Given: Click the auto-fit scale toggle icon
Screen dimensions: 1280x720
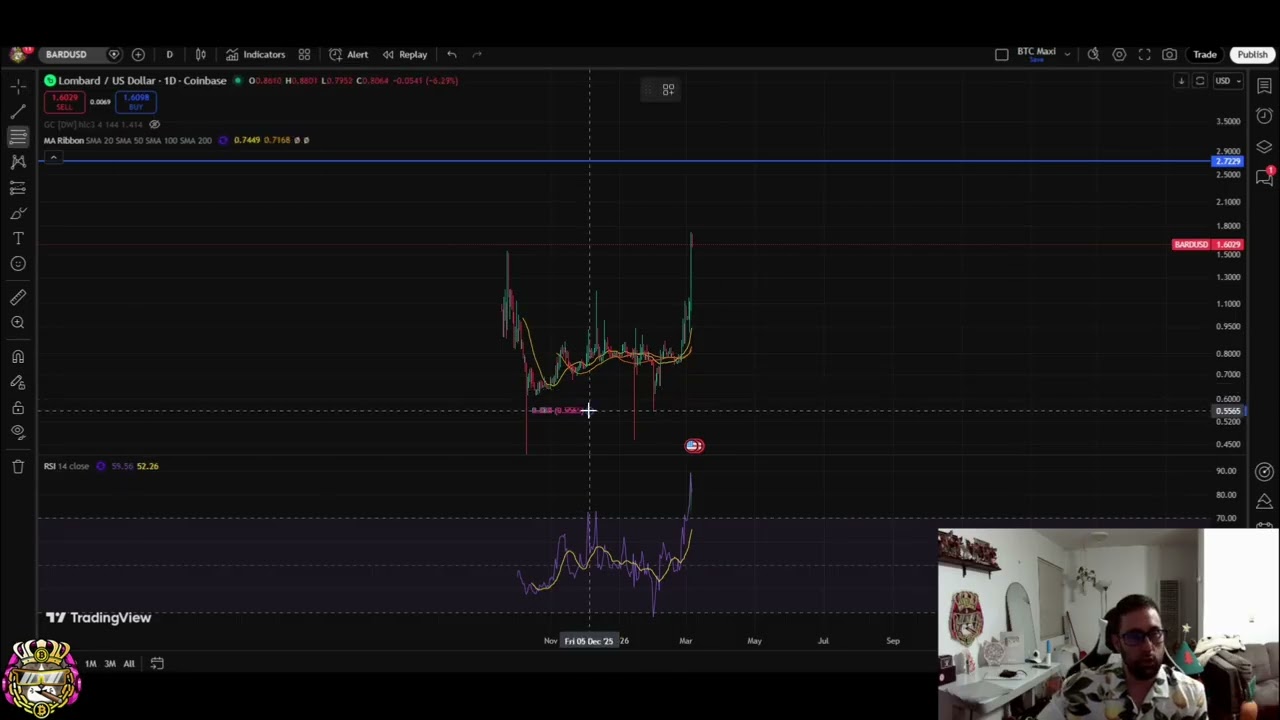Looking at the screenshot, I should [x=1200, y=81].
